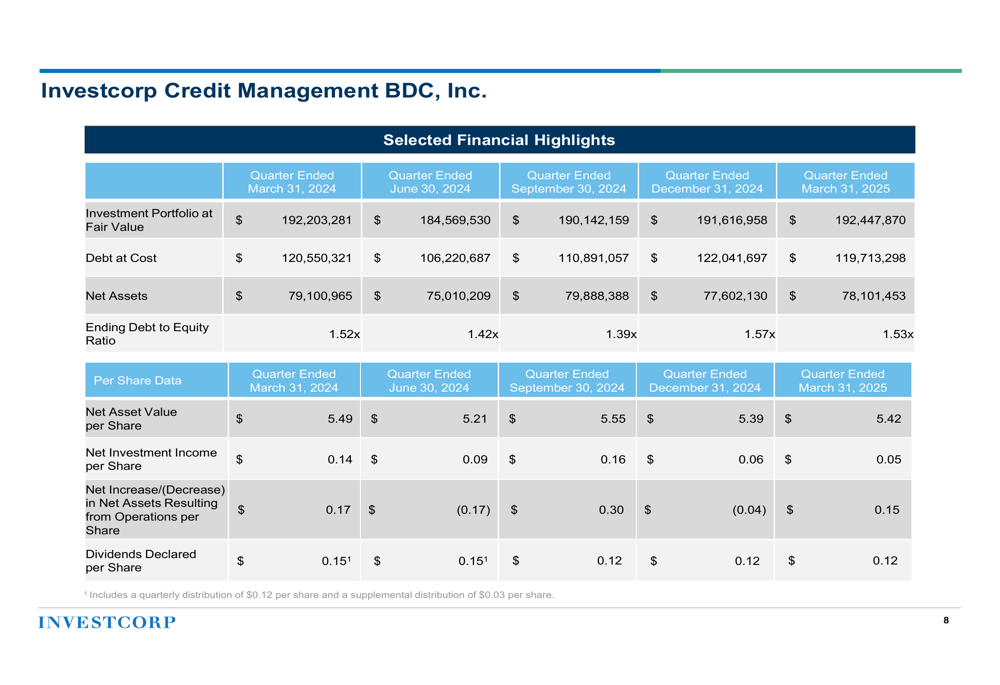Select the "Ending Debt to Equity Ratio" label
Viewport: 1000px width, 685px height.
[147, 334]
